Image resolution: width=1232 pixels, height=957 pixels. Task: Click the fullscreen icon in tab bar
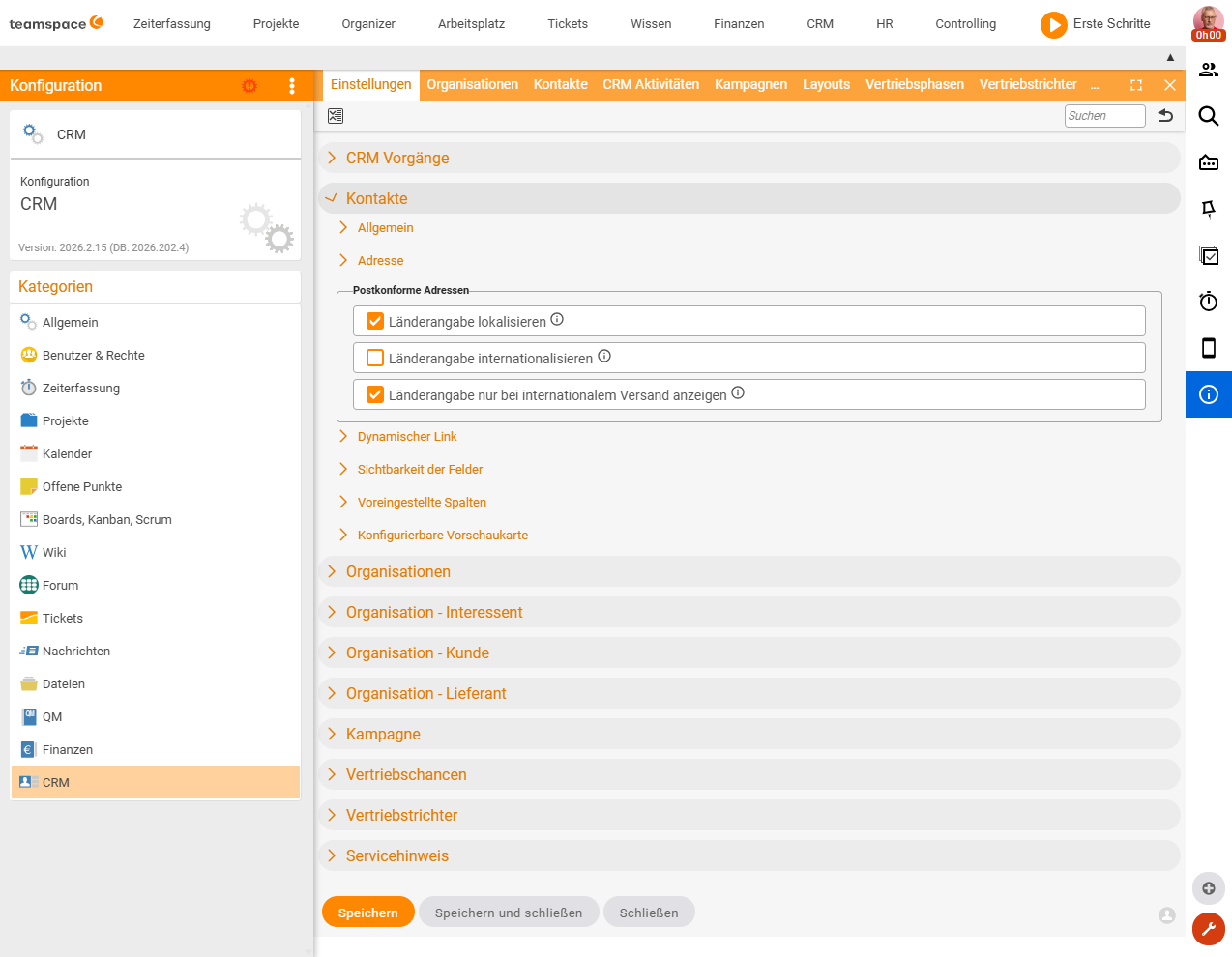pos(1136,85)
